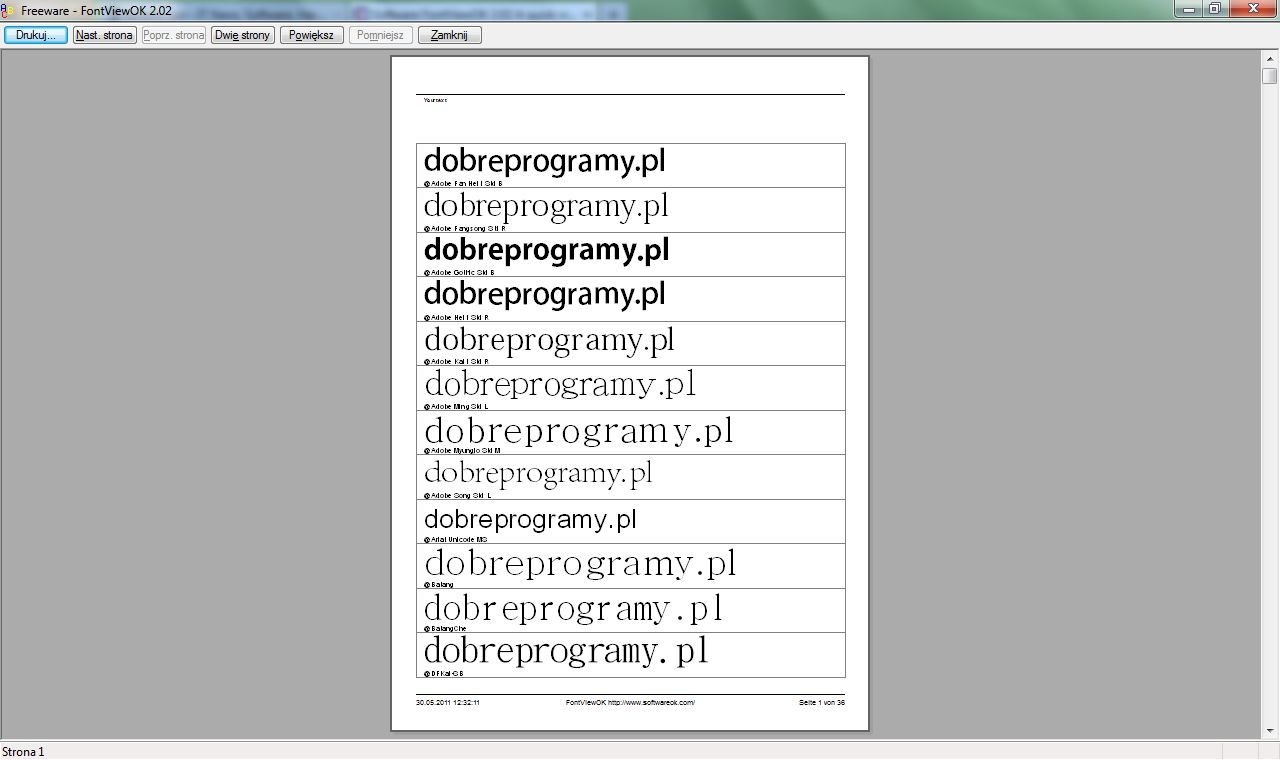Click the @Arial Unicode MS label
Screen dimensions: 1280x760
455,540
